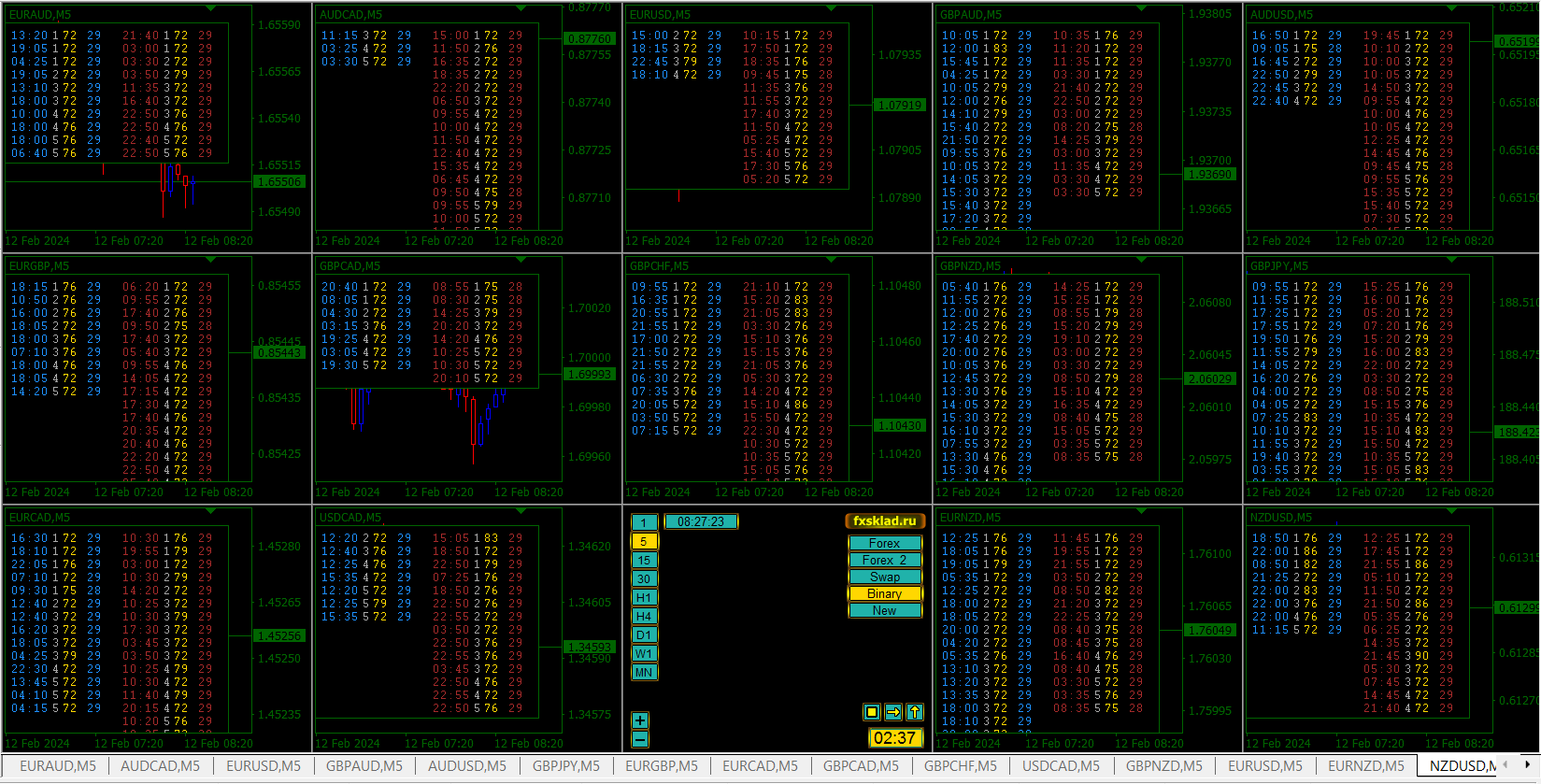Switch to the EURAUD,M5 chart tab
Viewport: 1541px width, 784px height.
[58, 766]
